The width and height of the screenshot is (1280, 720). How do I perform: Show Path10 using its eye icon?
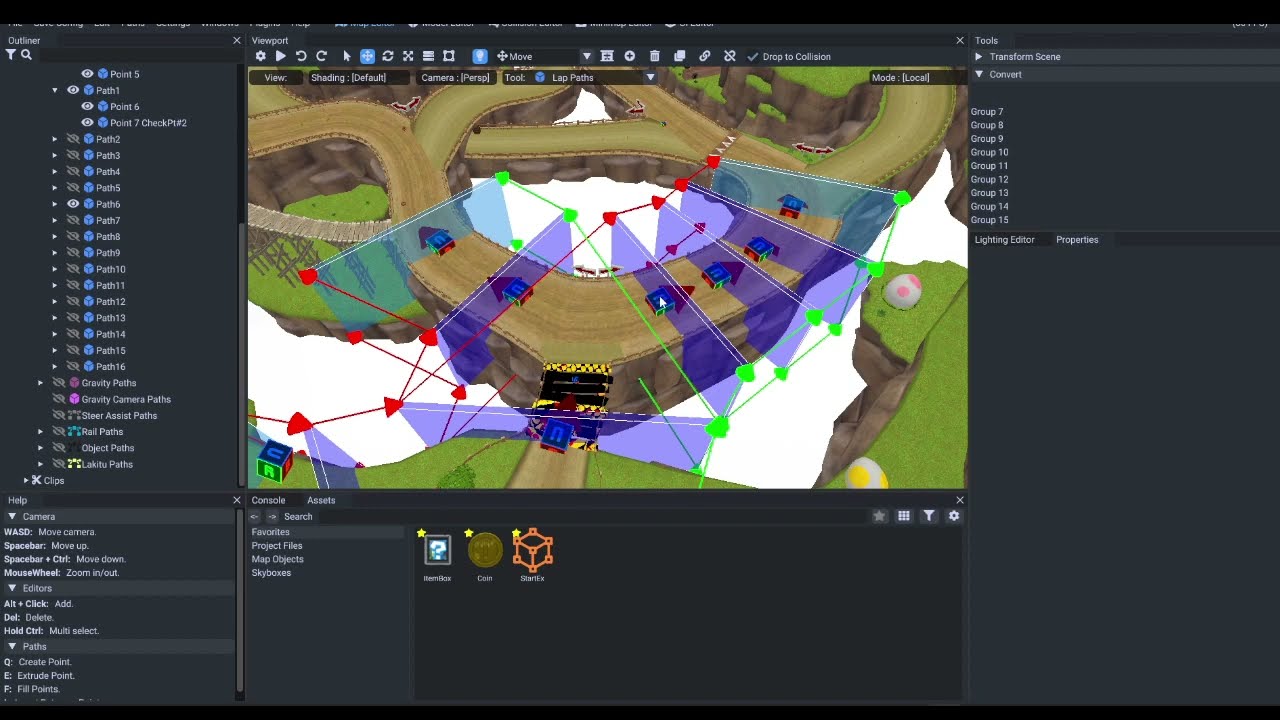click(x=73, y=269)
